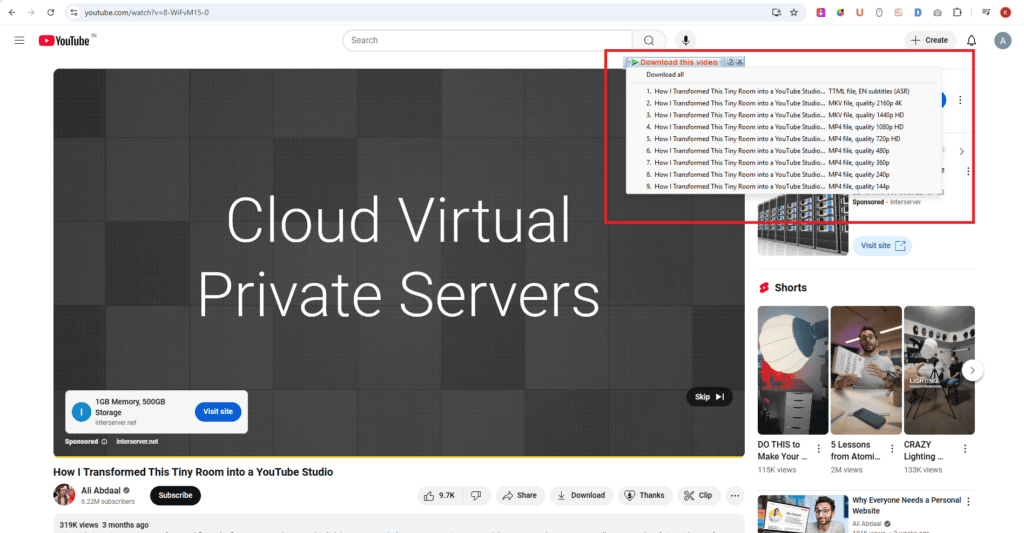Click the Download this video button
Screen dimensions: 1024x533
point(678,62)
